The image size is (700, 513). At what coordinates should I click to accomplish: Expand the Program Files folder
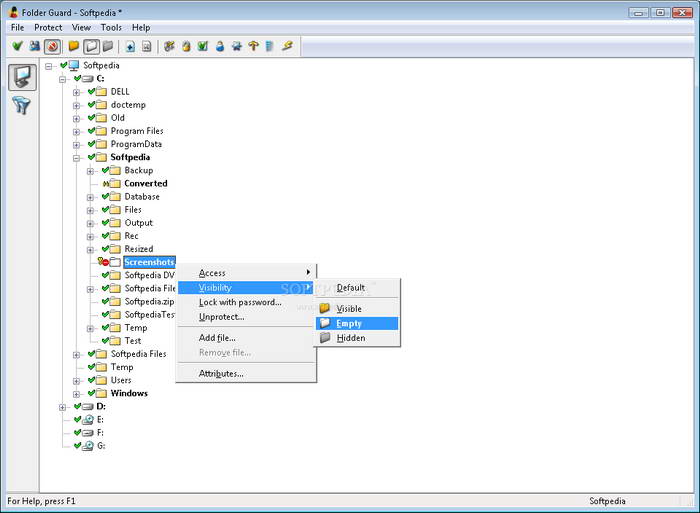(x=76, y=132)
